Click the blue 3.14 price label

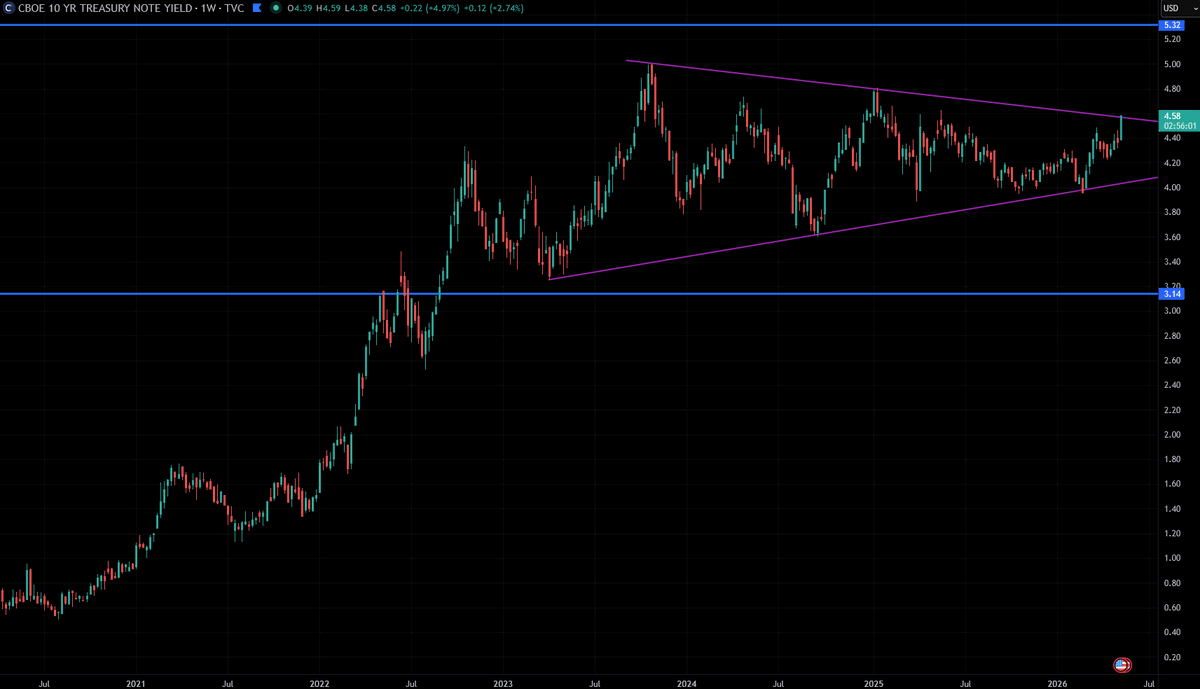click(x=1170, y=294)
